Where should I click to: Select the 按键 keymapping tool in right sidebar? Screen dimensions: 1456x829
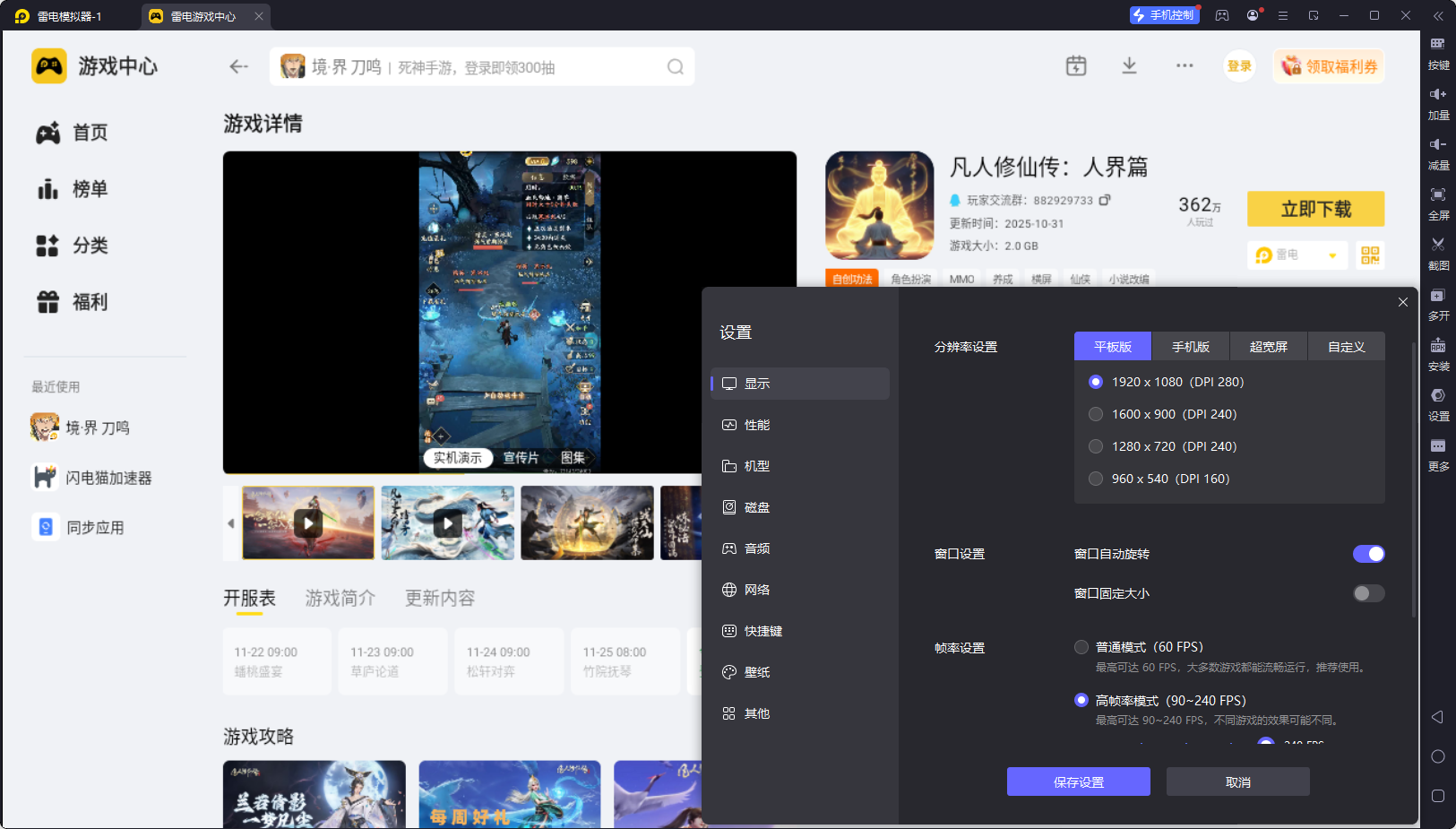(1437, 52)
